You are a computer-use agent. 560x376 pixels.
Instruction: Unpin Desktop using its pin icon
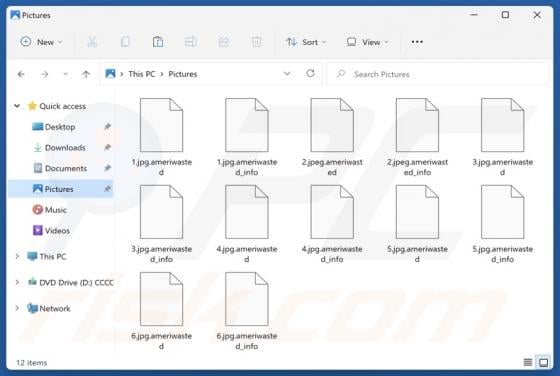107,126
